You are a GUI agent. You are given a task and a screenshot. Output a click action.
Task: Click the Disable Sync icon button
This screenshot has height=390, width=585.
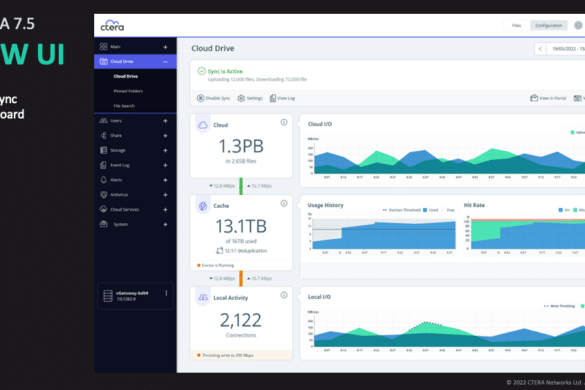click(x=200, y=98)
